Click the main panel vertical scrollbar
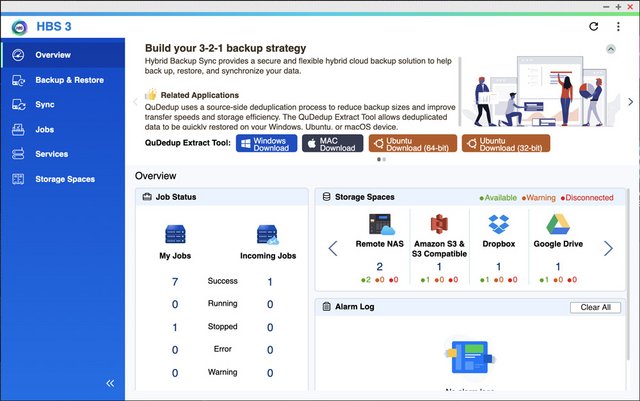Screen dimensions: 640x401 (628, 274)
